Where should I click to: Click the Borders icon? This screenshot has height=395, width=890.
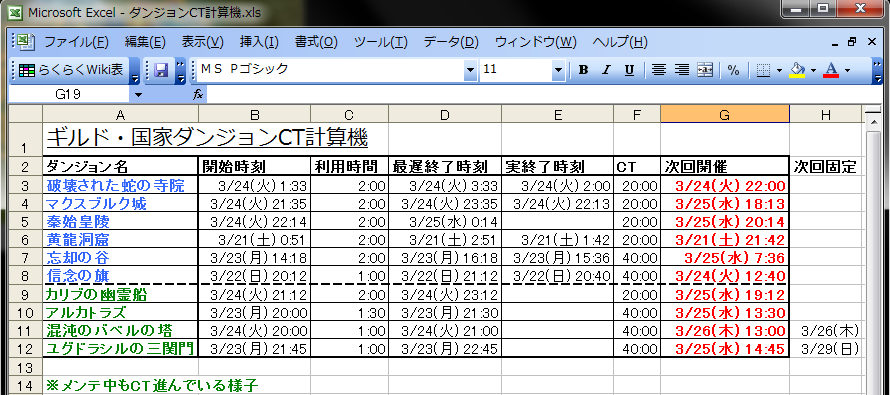tap(763, 70)
